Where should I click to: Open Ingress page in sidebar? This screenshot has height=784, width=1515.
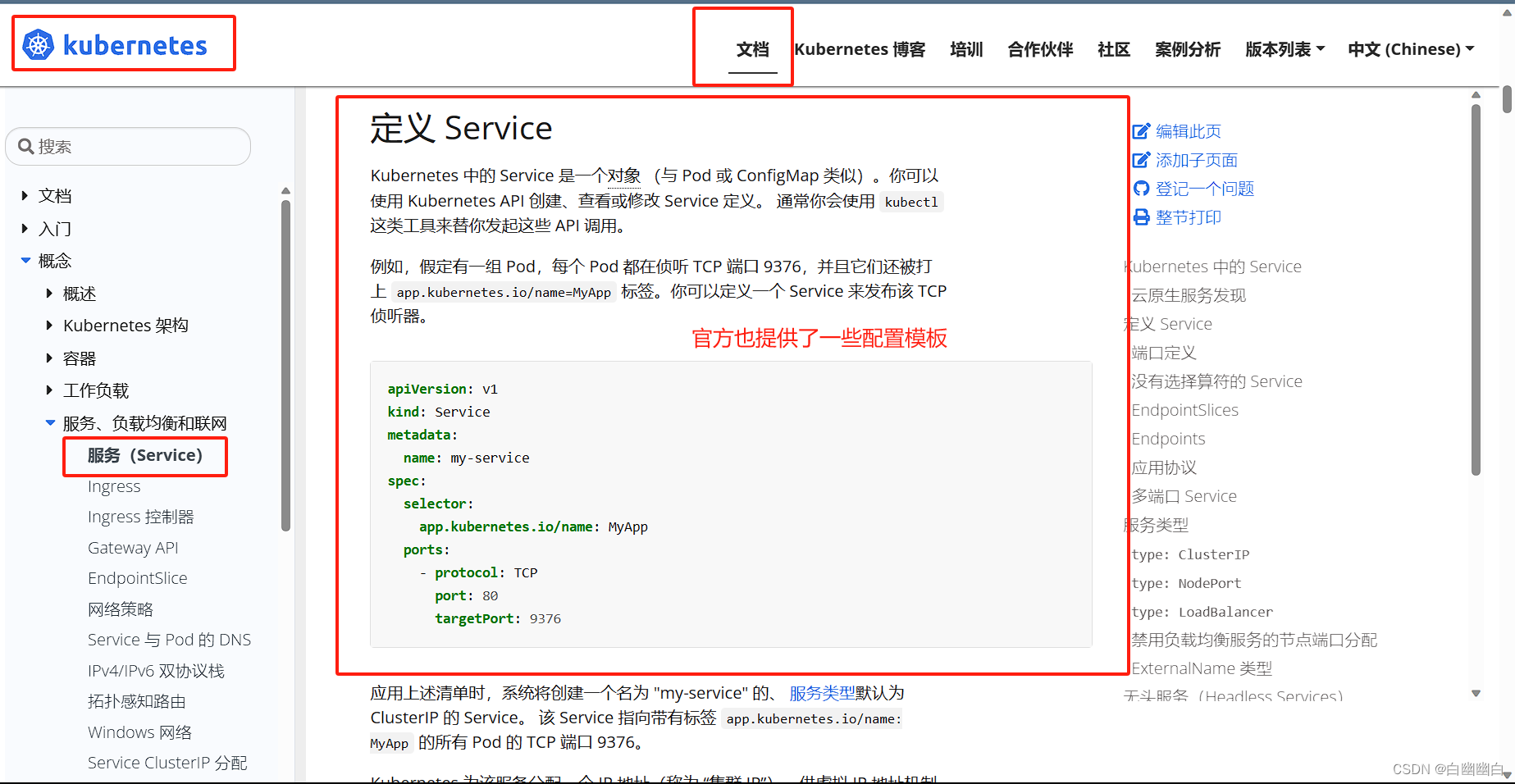click(114, 486)
